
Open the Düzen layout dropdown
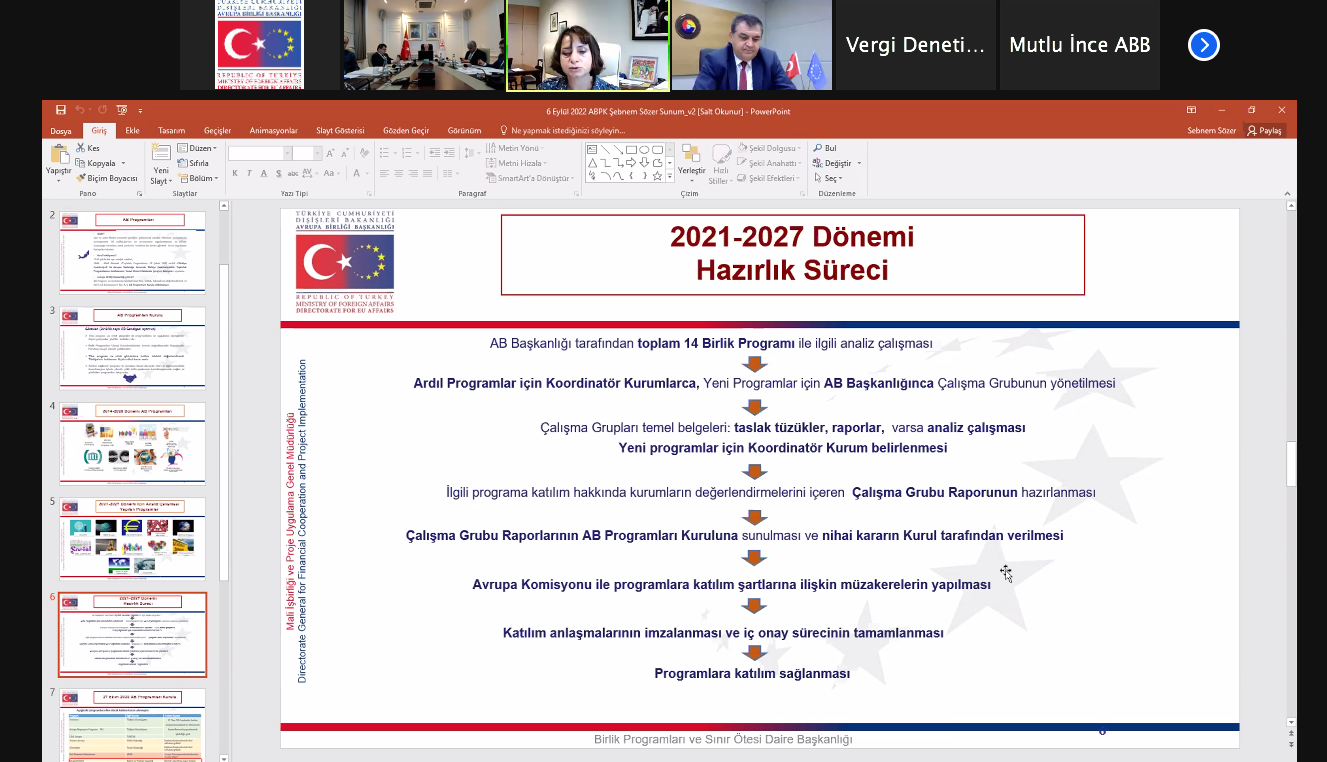[x=197, y=148]
